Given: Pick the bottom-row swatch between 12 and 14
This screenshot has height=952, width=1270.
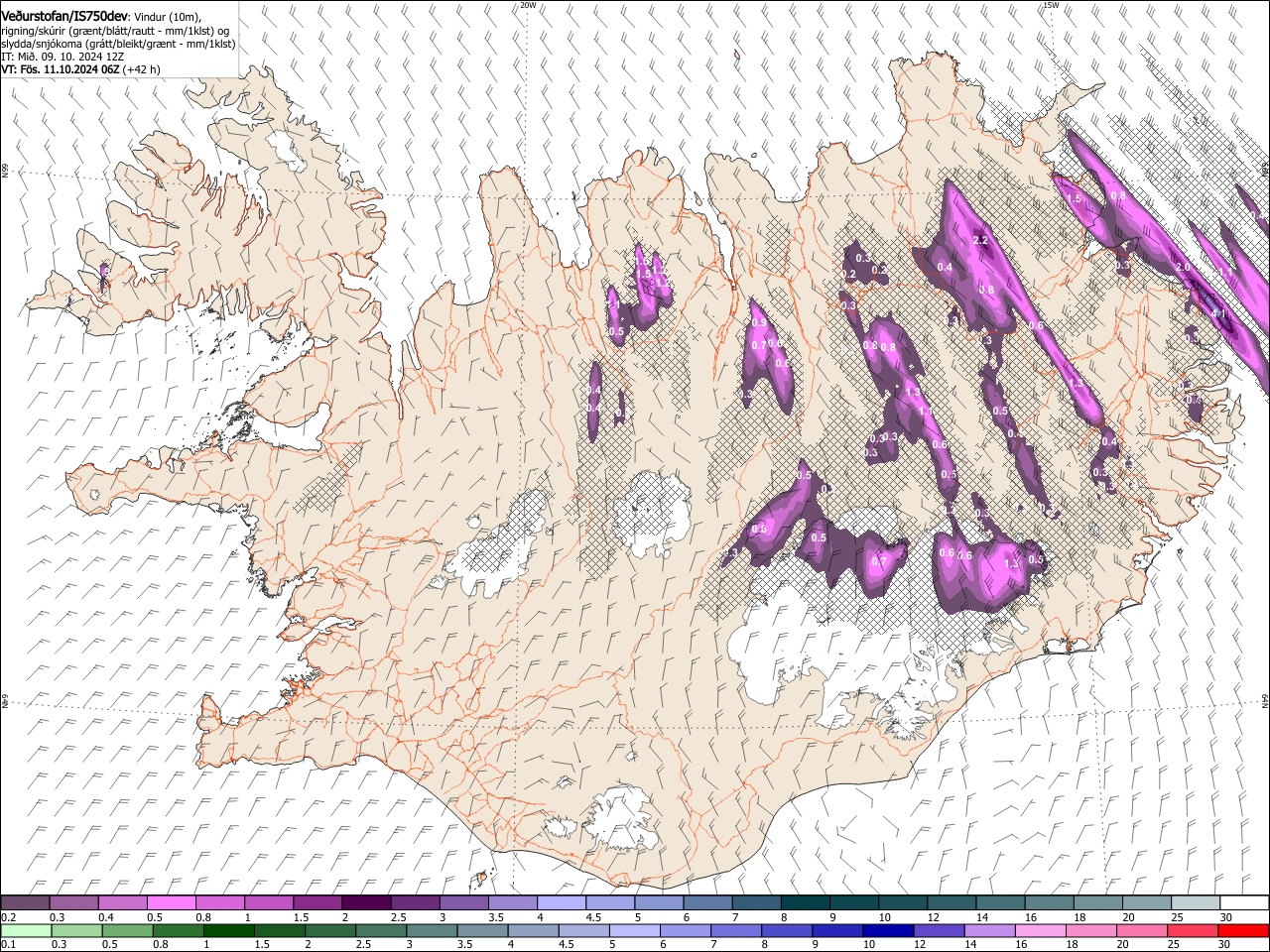Looking at the screenshot, I should [x=939, y=930].
